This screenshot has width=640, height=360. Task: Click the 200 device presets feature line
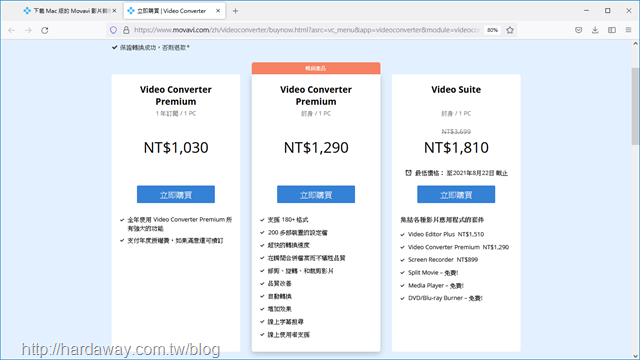pyautogui.click(x=298, y=233)
